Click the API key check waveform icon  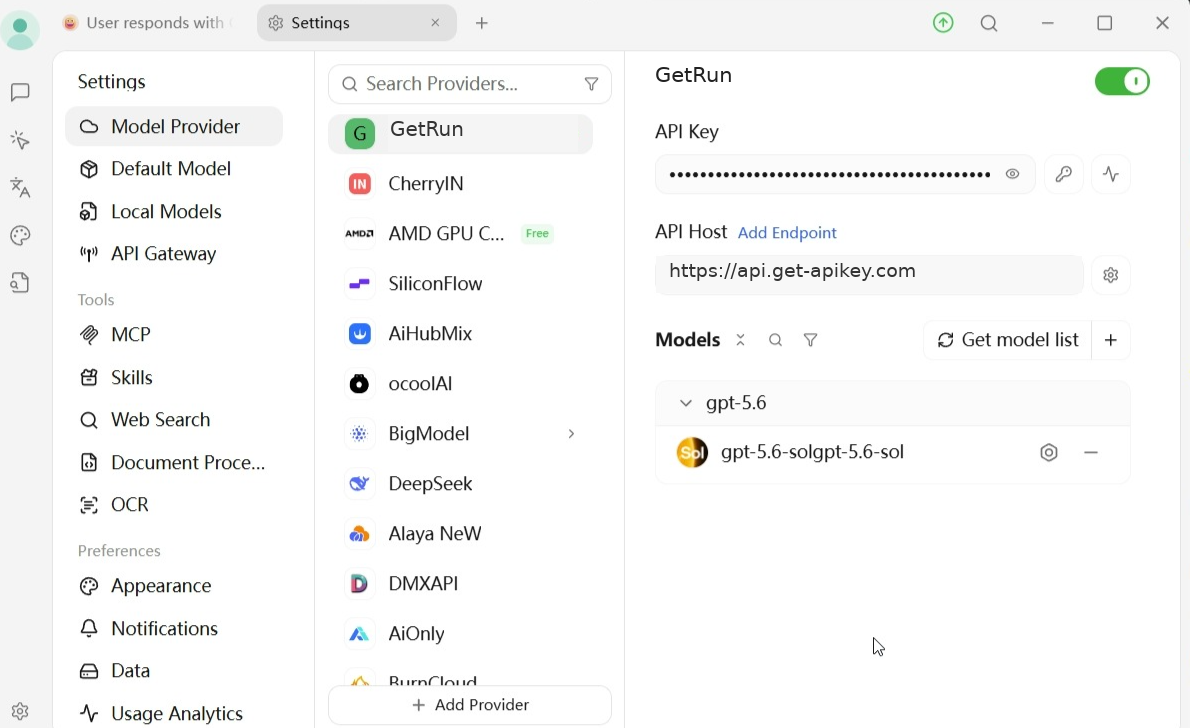coord(1110,174)
